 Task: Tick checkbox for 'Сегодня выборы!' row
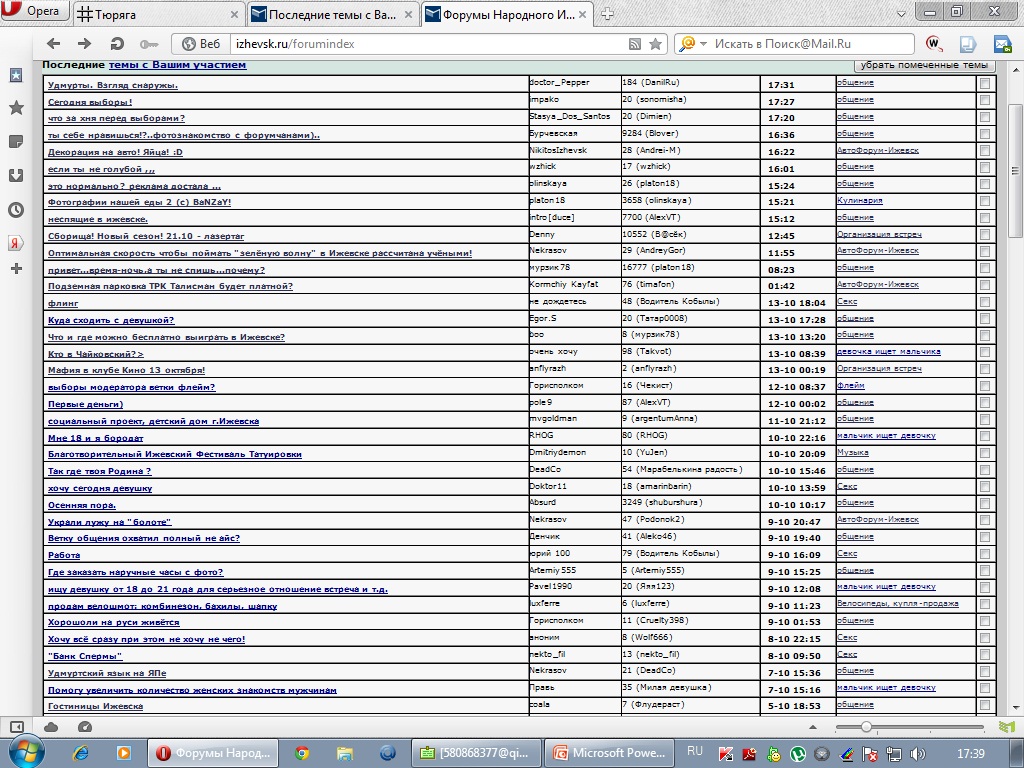tap(985, 101)
